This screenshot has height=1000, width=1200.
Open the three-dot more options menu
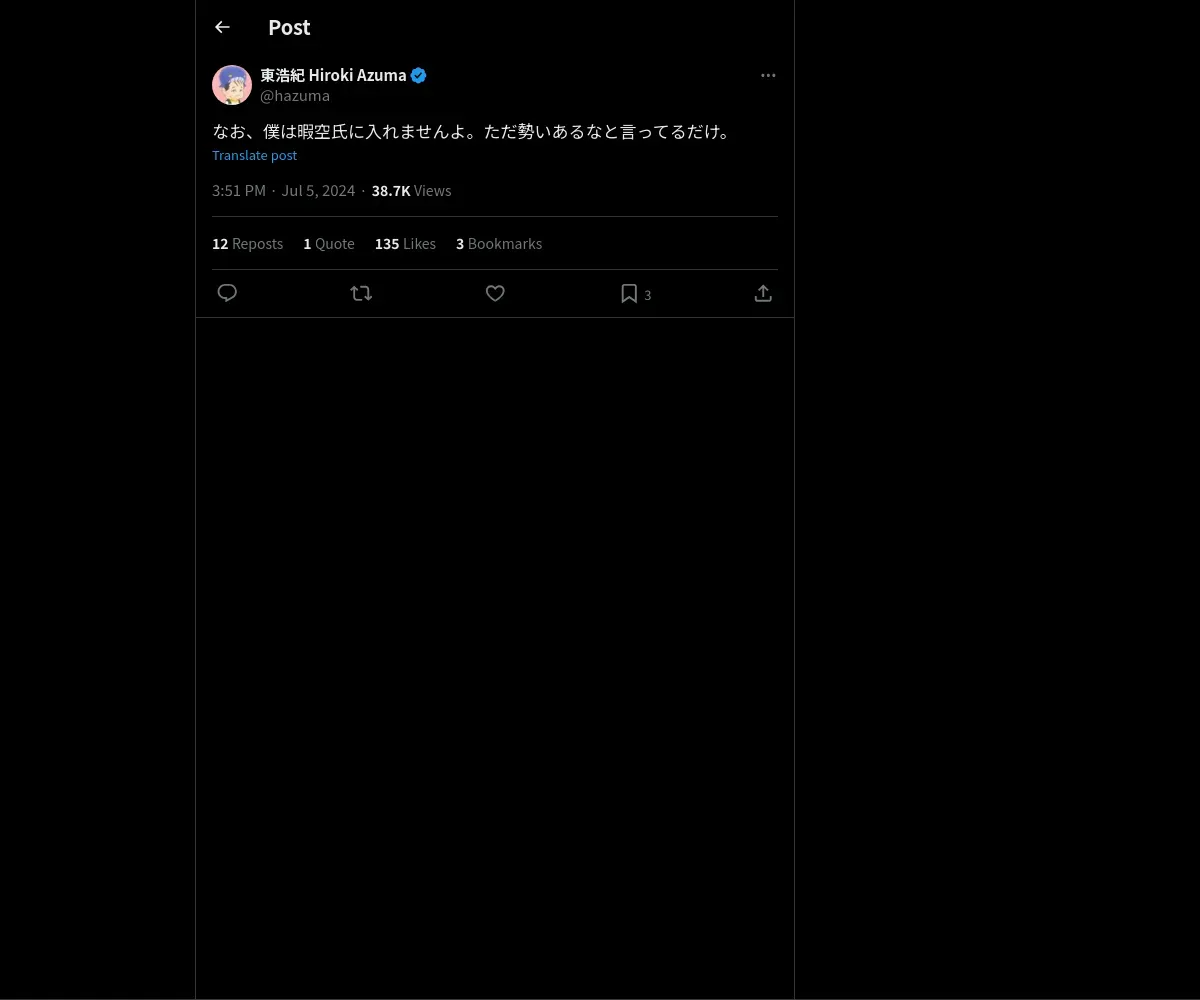coord(768,75)
